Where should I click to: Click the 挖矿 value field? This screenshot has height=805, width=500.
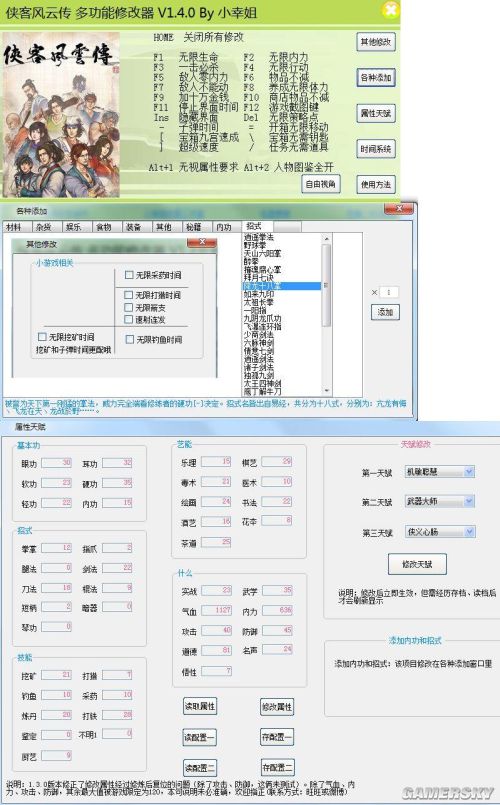[56, 675]
